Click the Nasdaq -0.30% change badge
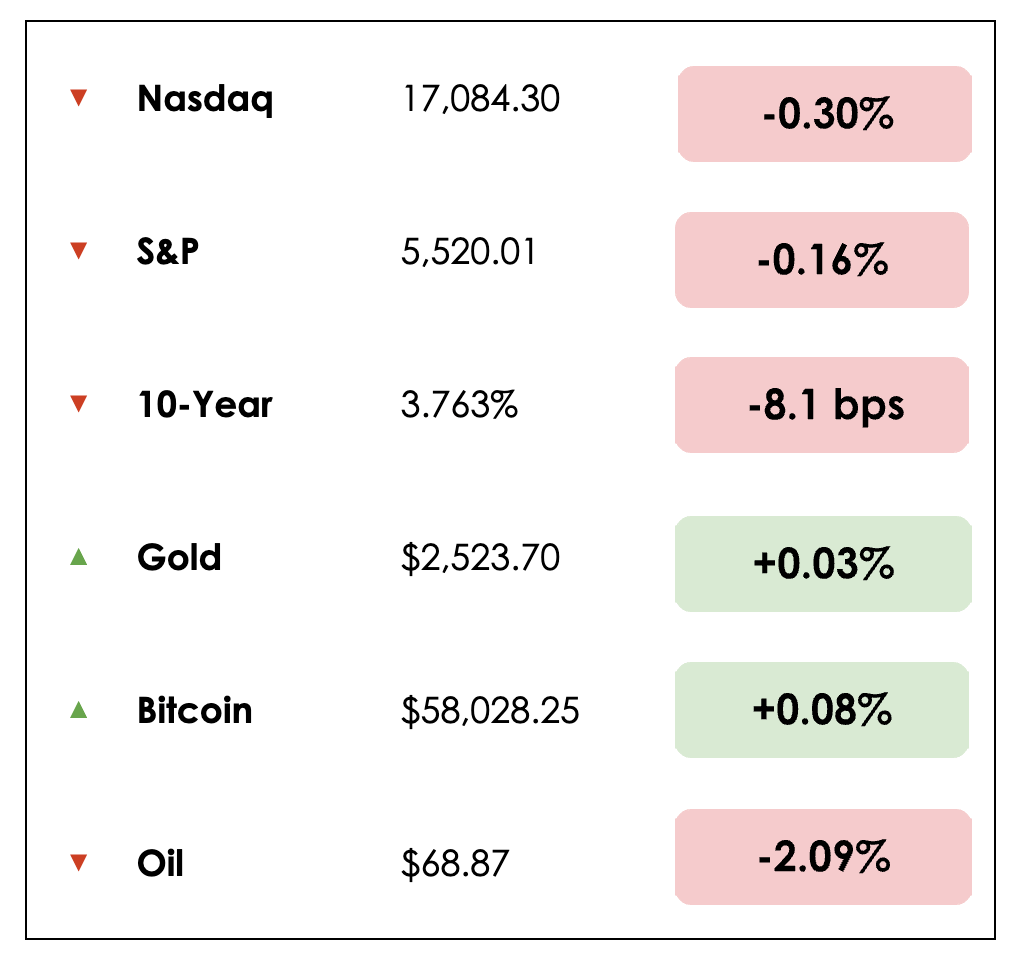This screenshot has height=966, width=1024. [x=825, y=114]
